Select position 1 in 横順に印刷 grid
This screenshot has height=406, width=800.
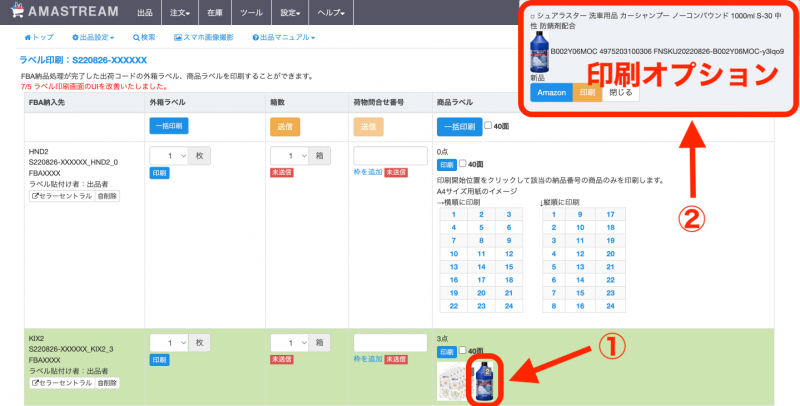click(x=454, y=214)
